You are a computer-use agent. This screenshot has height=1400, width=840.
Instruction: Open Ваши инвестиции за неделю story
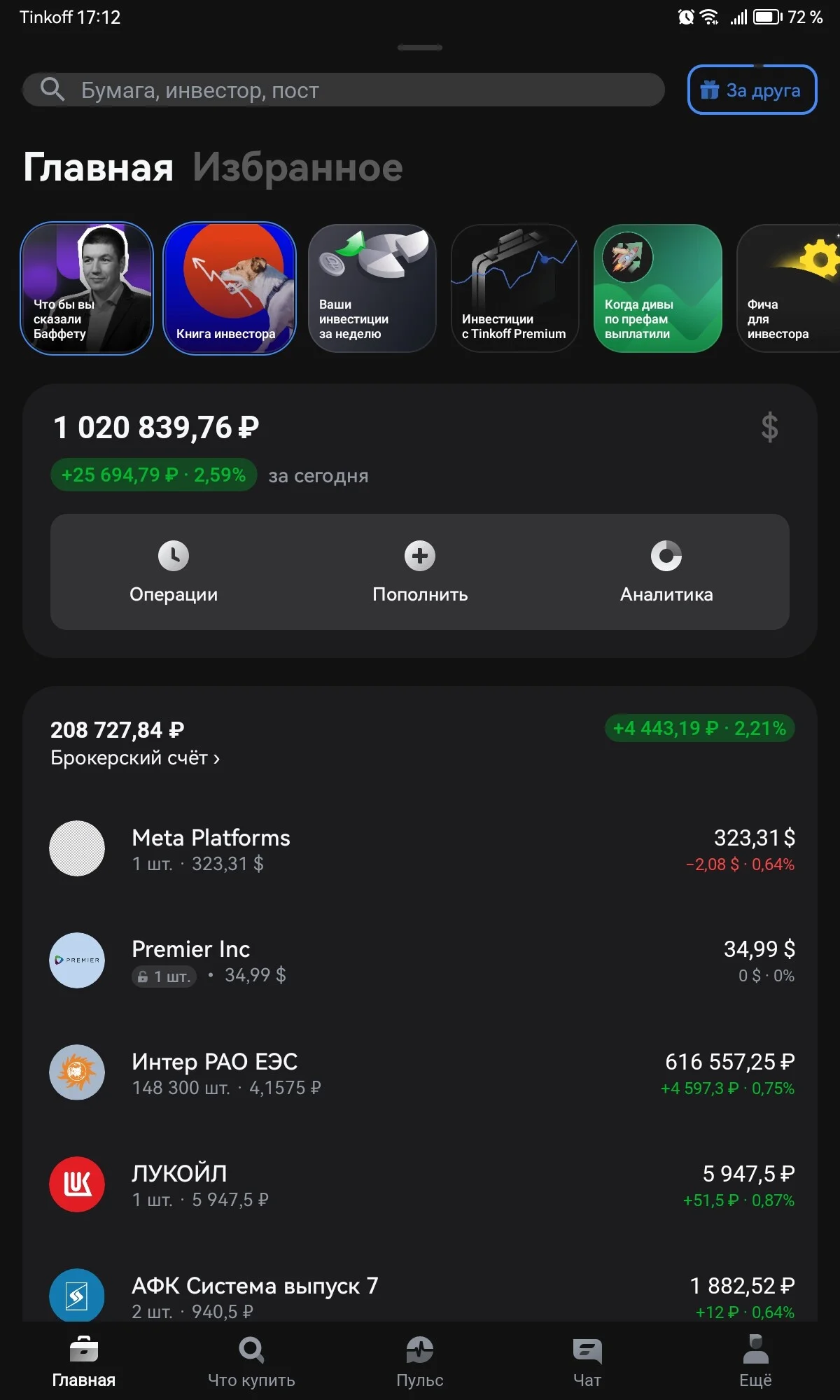(x=372, y=288)
